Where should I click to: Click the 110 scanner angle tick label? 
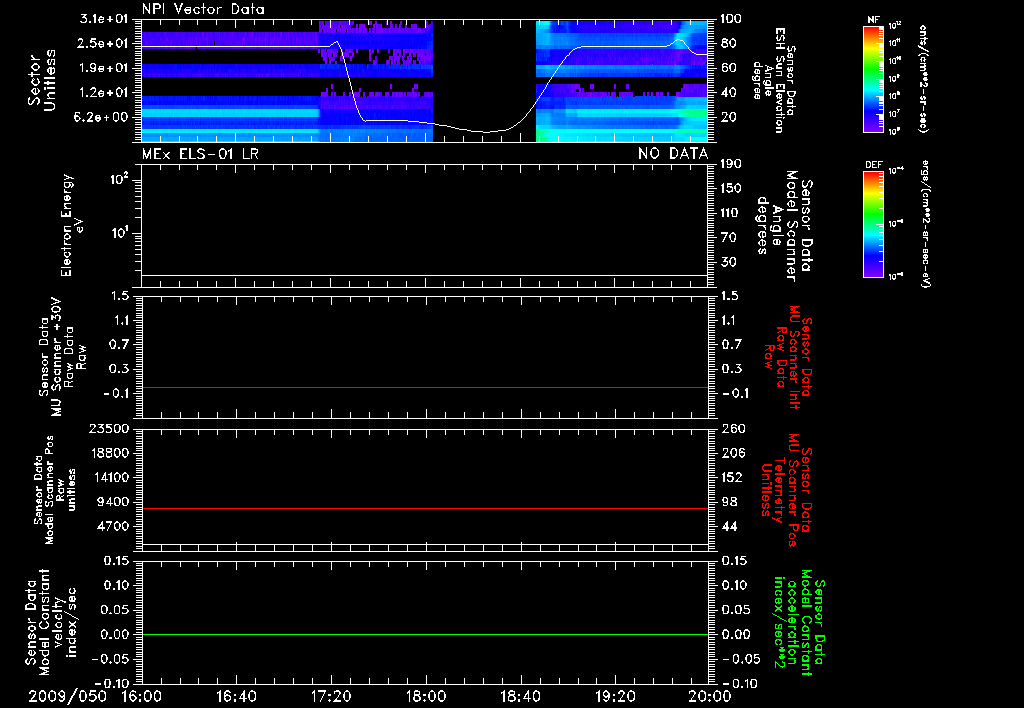731,213
